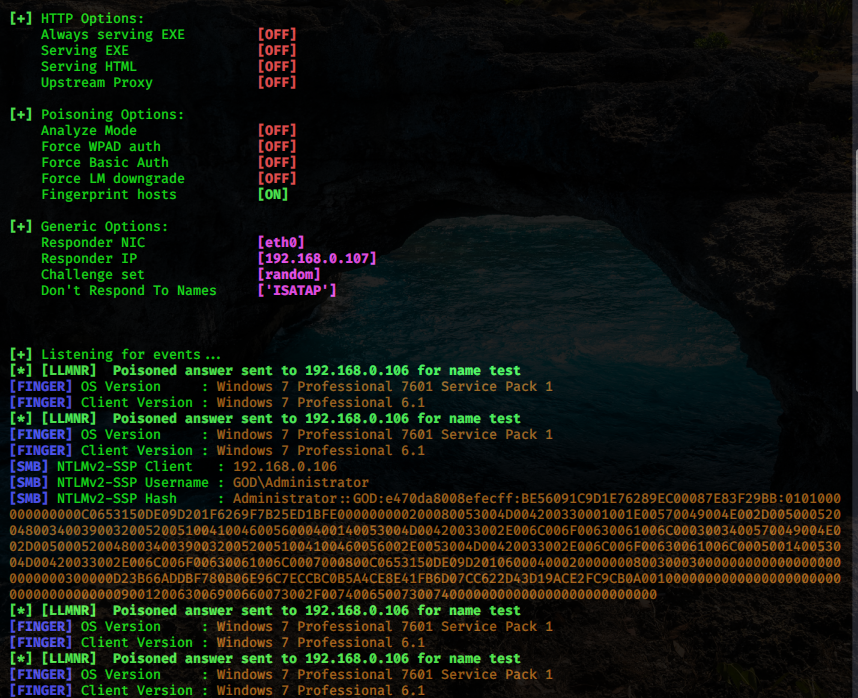Click hash line starting '02D00500052004800340039'
Viewport: 858px width, 698px height.
[x=425, y=546]
